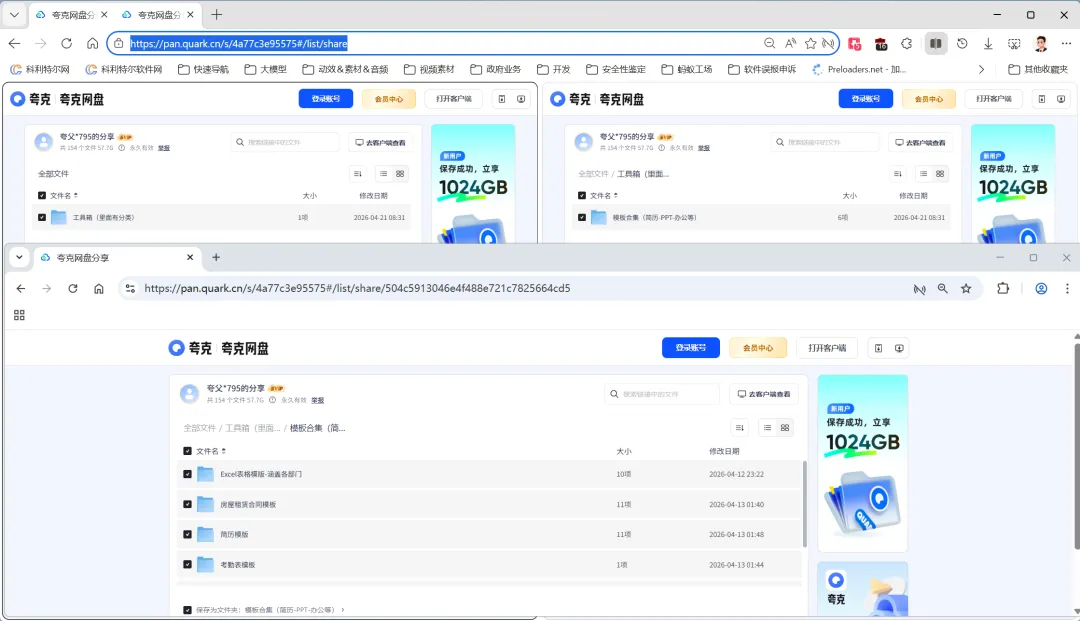Image resolution: width=1080 pixels, height=621 pixels.
Task: Reload page in Edge window
Action: [66, 43]
